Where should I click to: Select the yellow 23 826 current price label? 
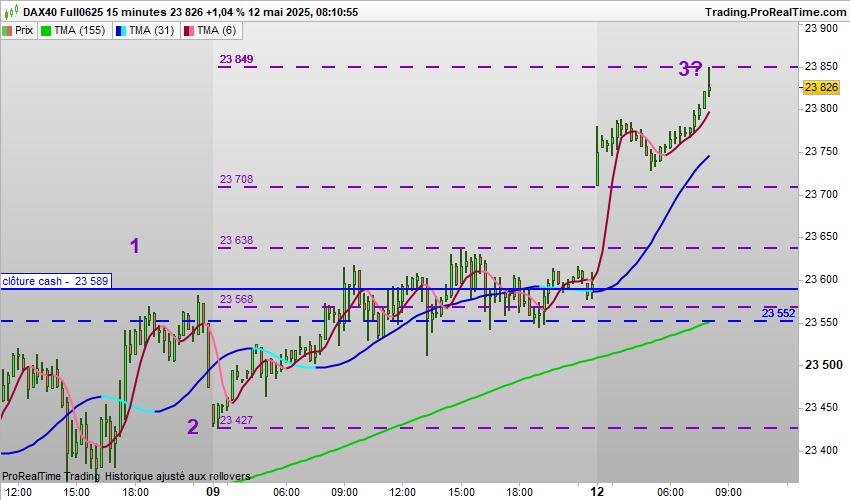821,87
